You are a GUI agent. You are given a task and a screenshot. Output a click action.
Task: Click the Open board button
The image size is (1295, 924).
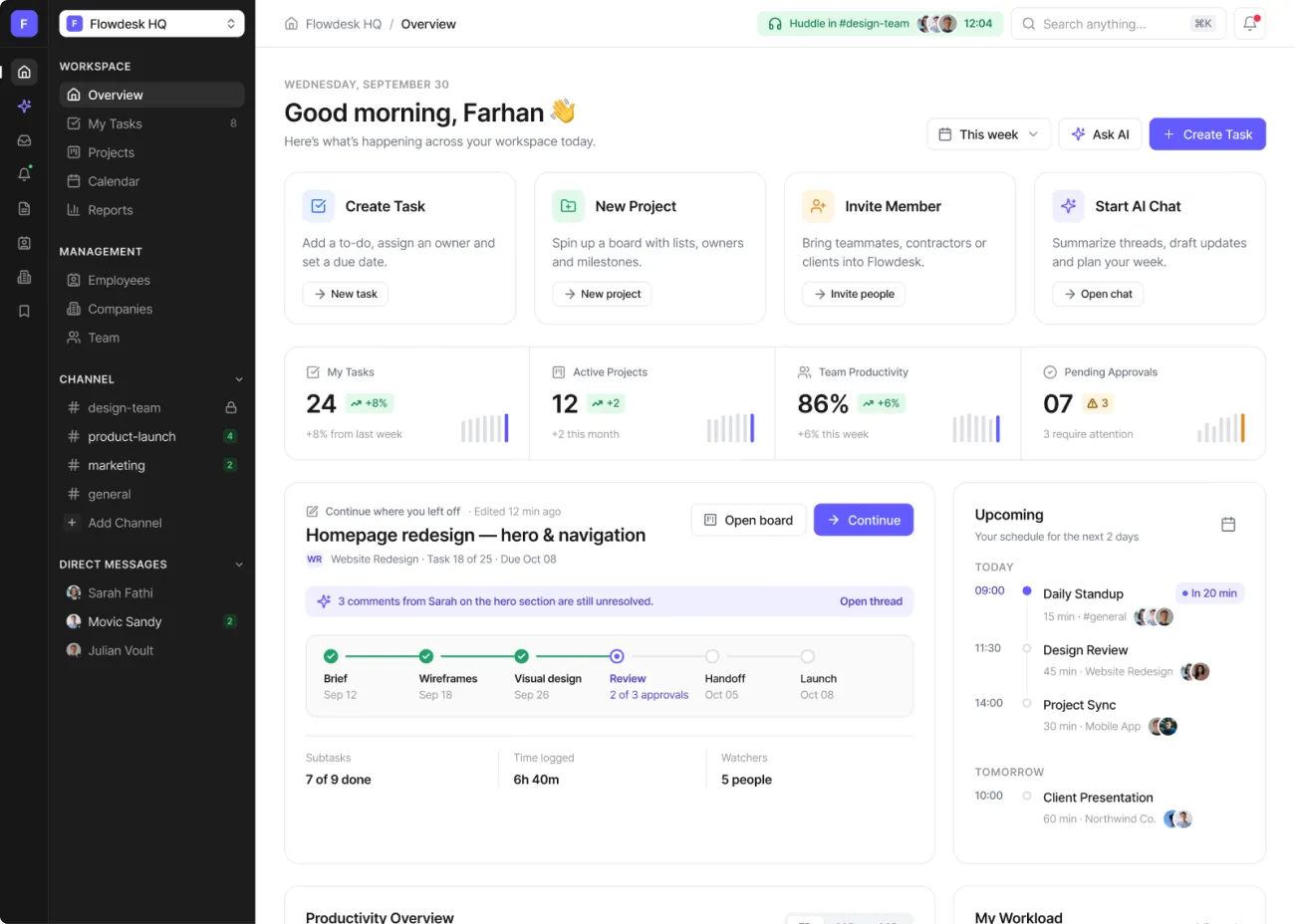748,520
